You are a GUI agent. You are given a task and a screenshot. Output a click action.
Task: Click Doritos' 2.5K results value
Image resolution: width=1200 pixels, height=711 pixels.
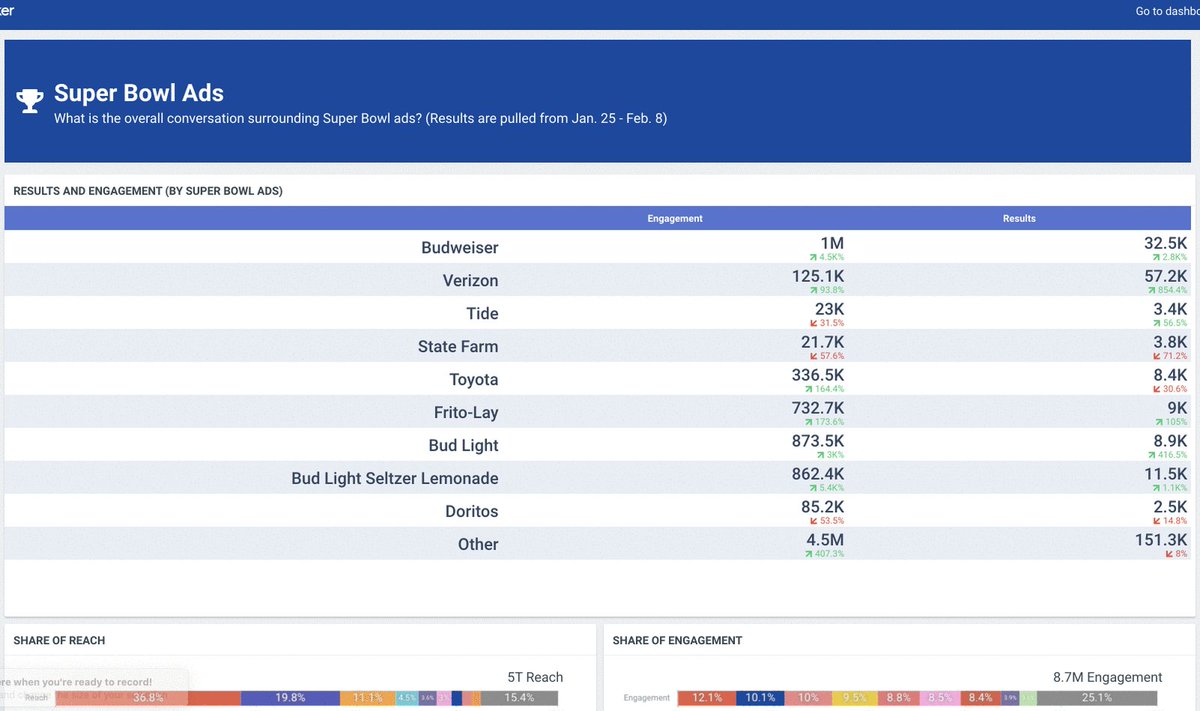pos(1171,507)
